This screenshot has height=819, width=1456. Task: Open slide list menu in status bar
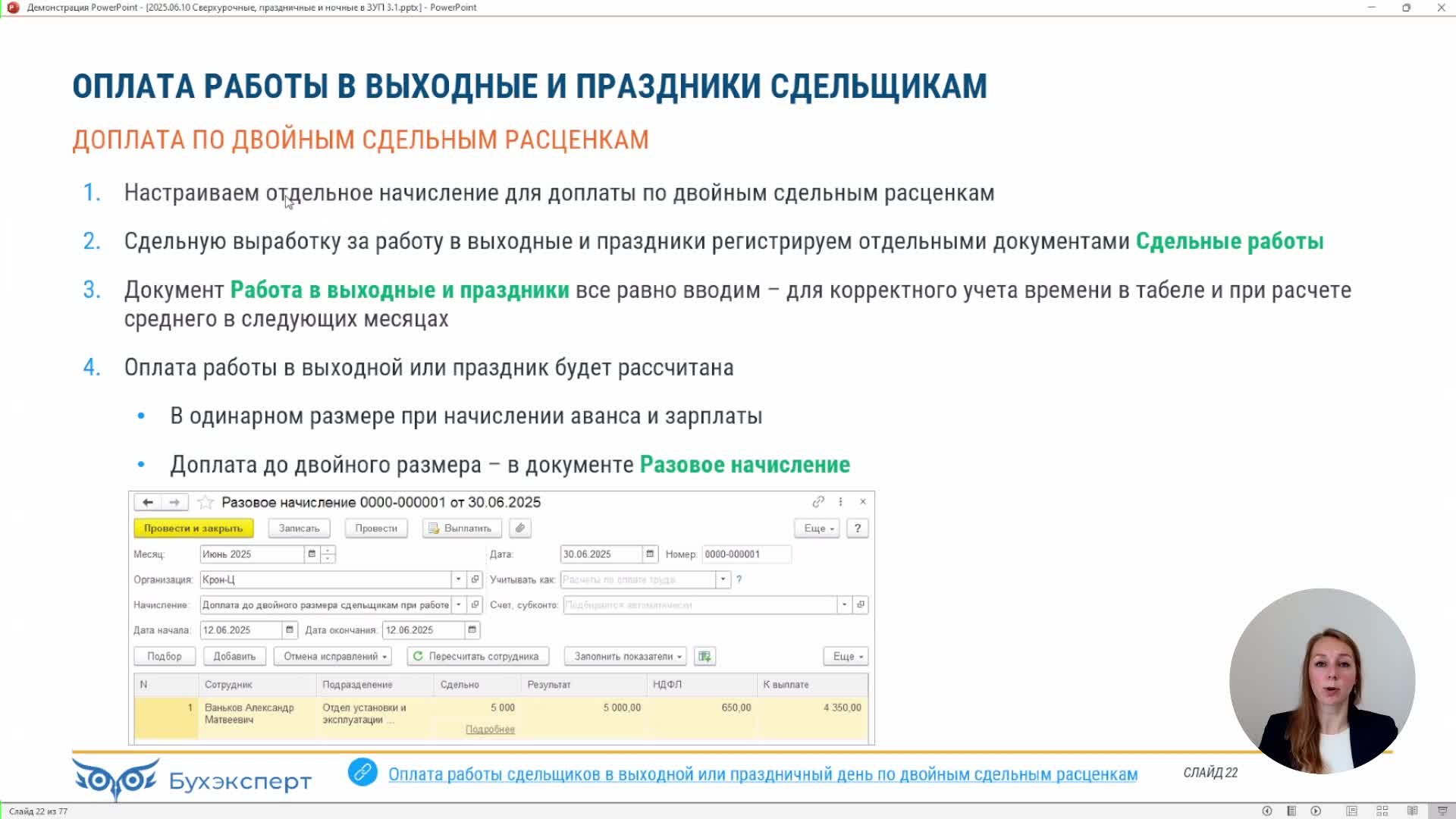1291,811
